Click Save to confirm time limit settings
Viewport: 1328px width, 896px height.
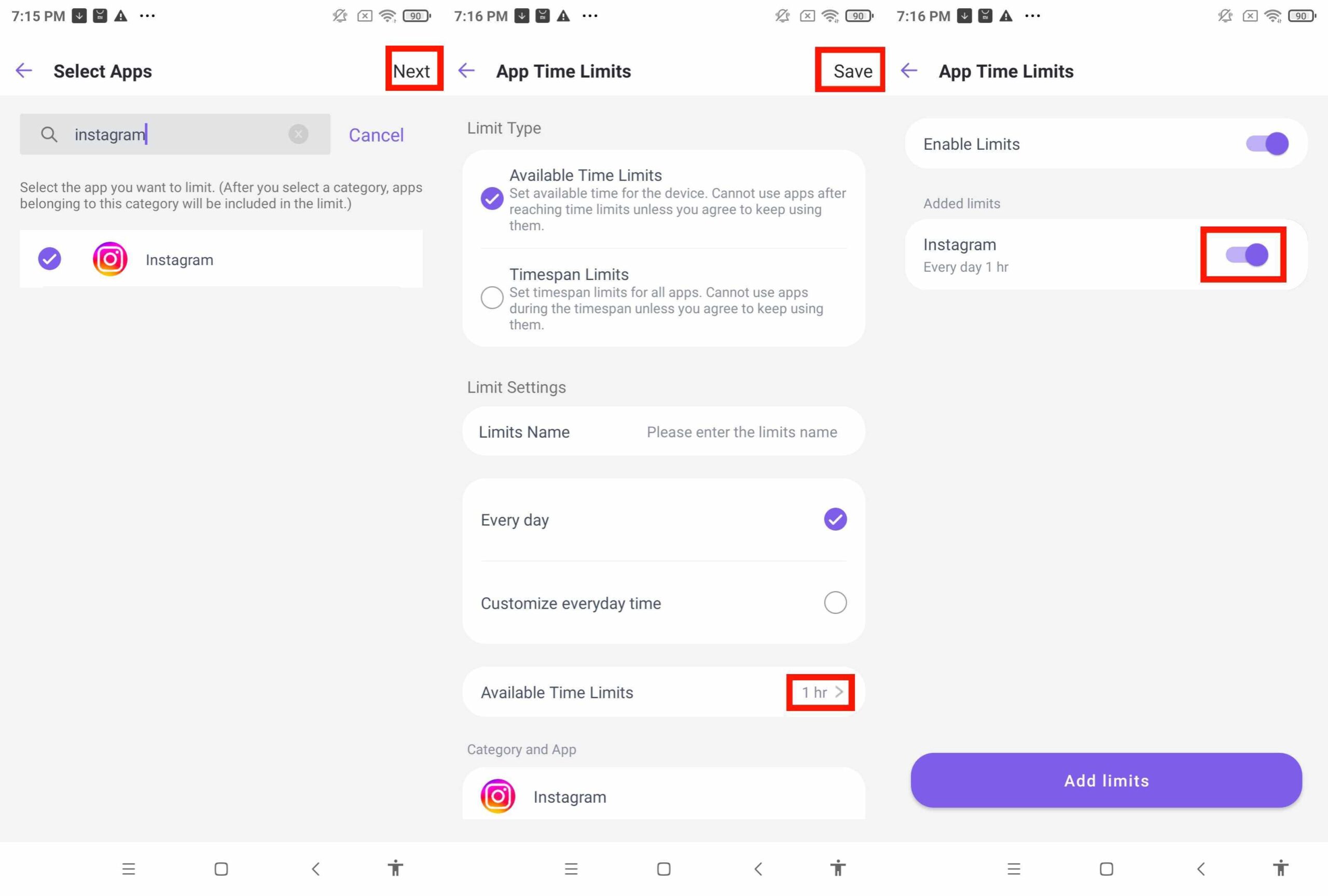(x=852, y=71)
